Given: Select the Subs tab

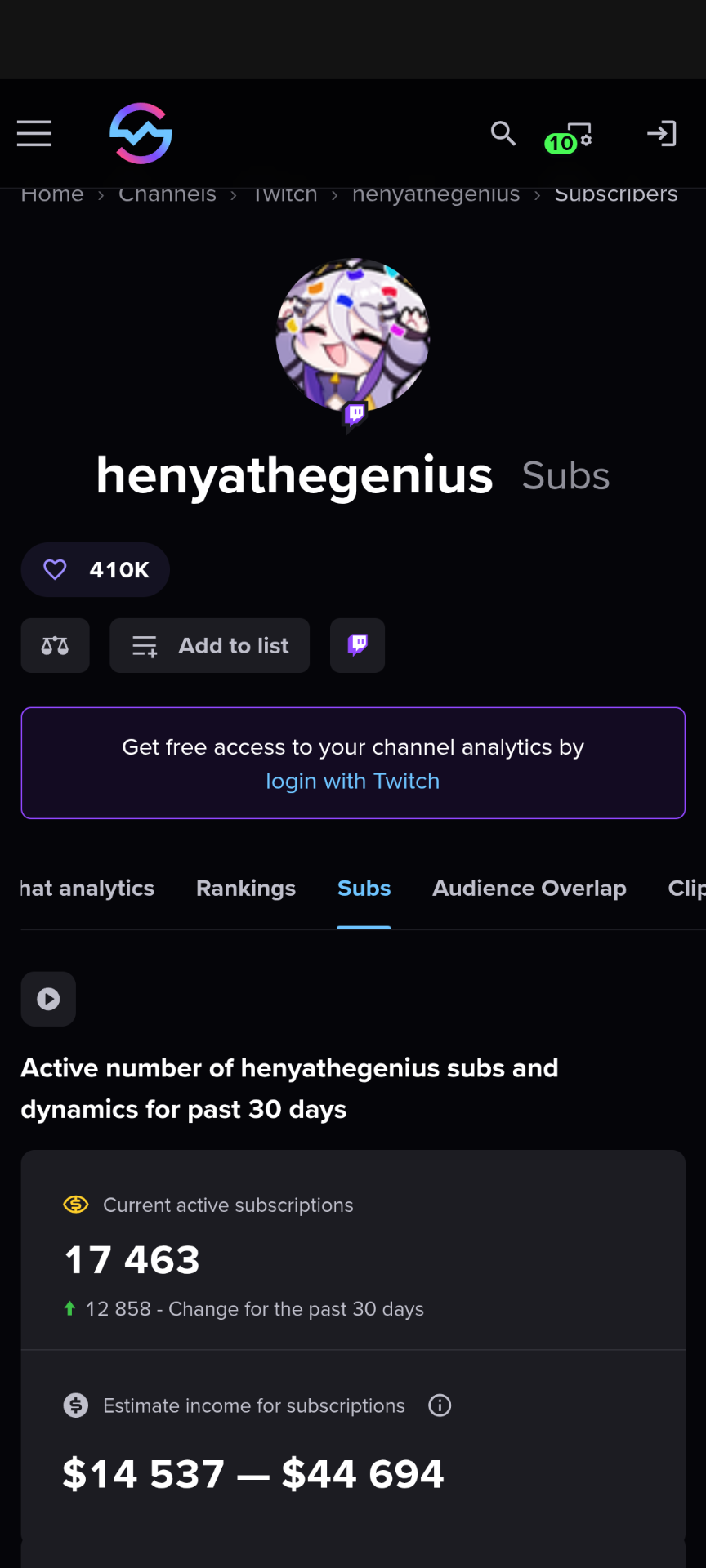Looking at the screenshot, I should pos(364,889).
